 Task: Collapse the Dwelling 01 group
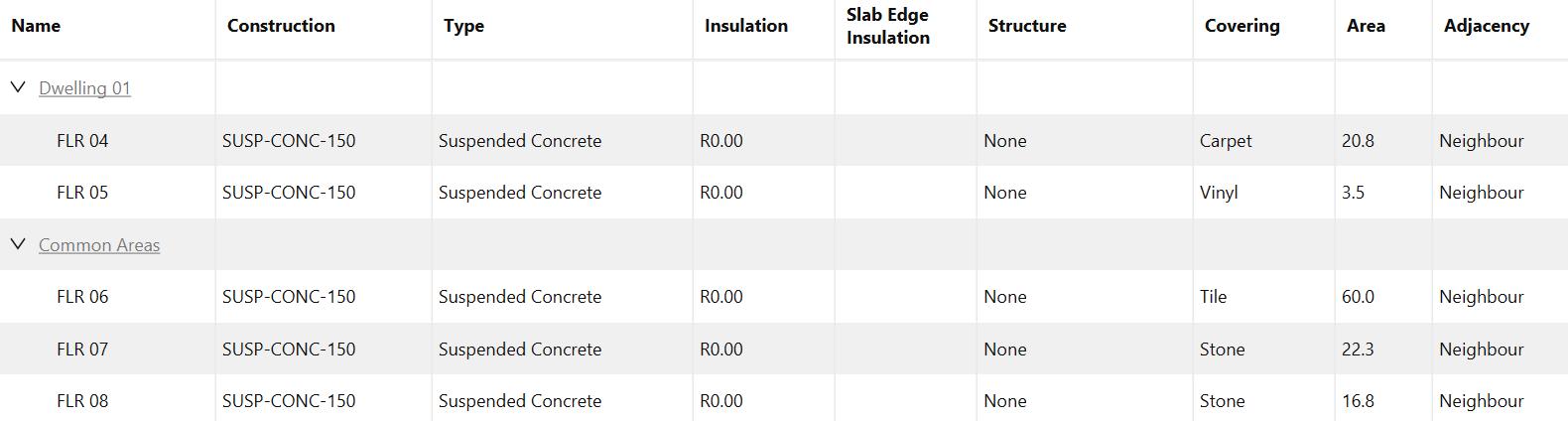click(18, 87)
